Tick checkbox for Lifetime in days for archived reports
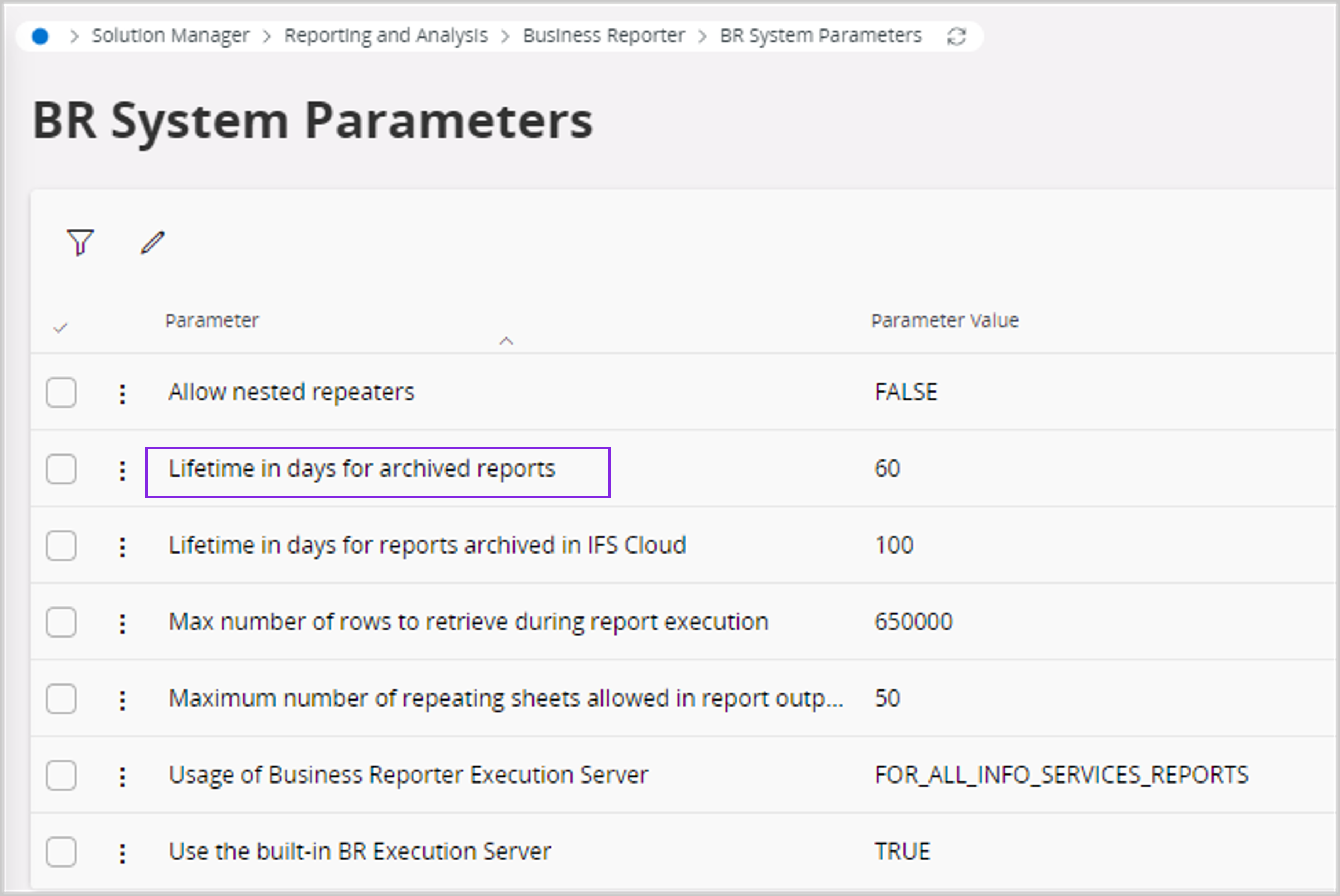1340x896 pixels. (61, 469)
